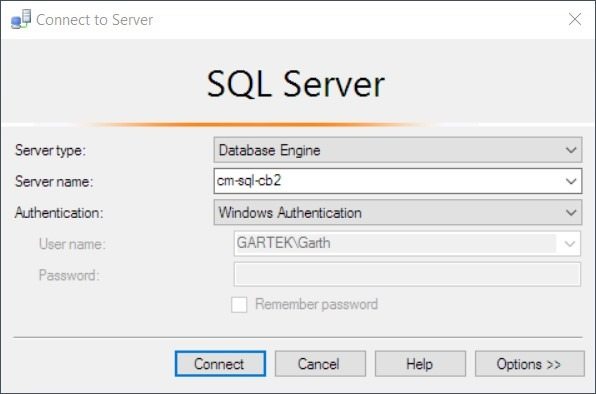Click the SQL Server banner heading
Screen dimensions: 596x394
[295, 84]
